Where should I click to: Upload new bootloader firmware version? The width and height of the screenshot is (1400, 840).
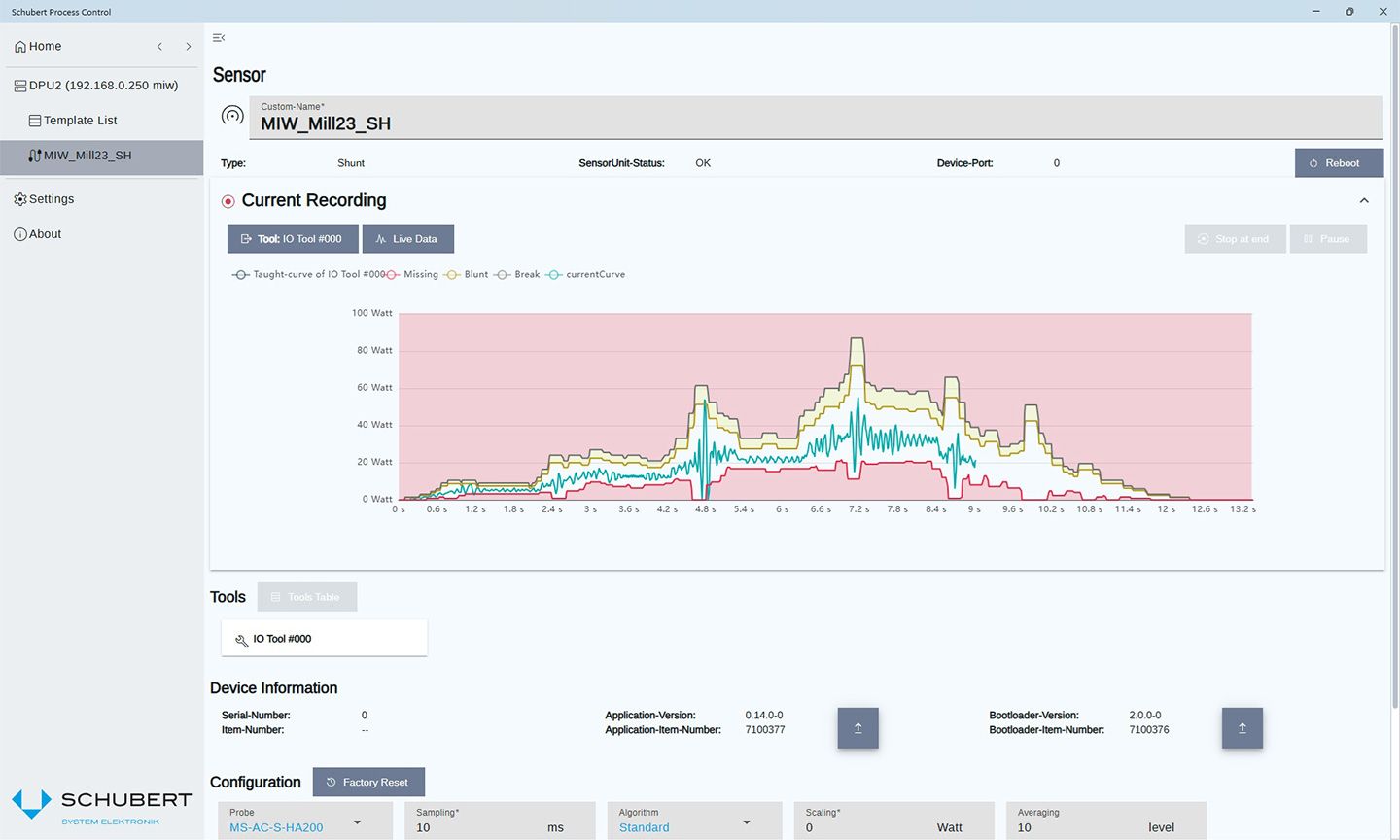(1242, 728)
